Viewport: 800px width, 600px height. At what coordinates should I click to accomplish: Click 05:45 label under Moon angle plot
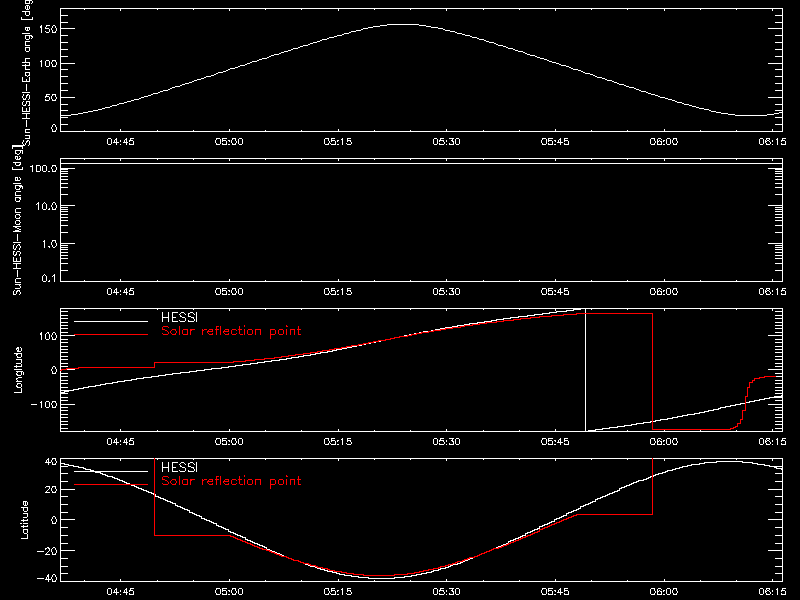[555, 292]
